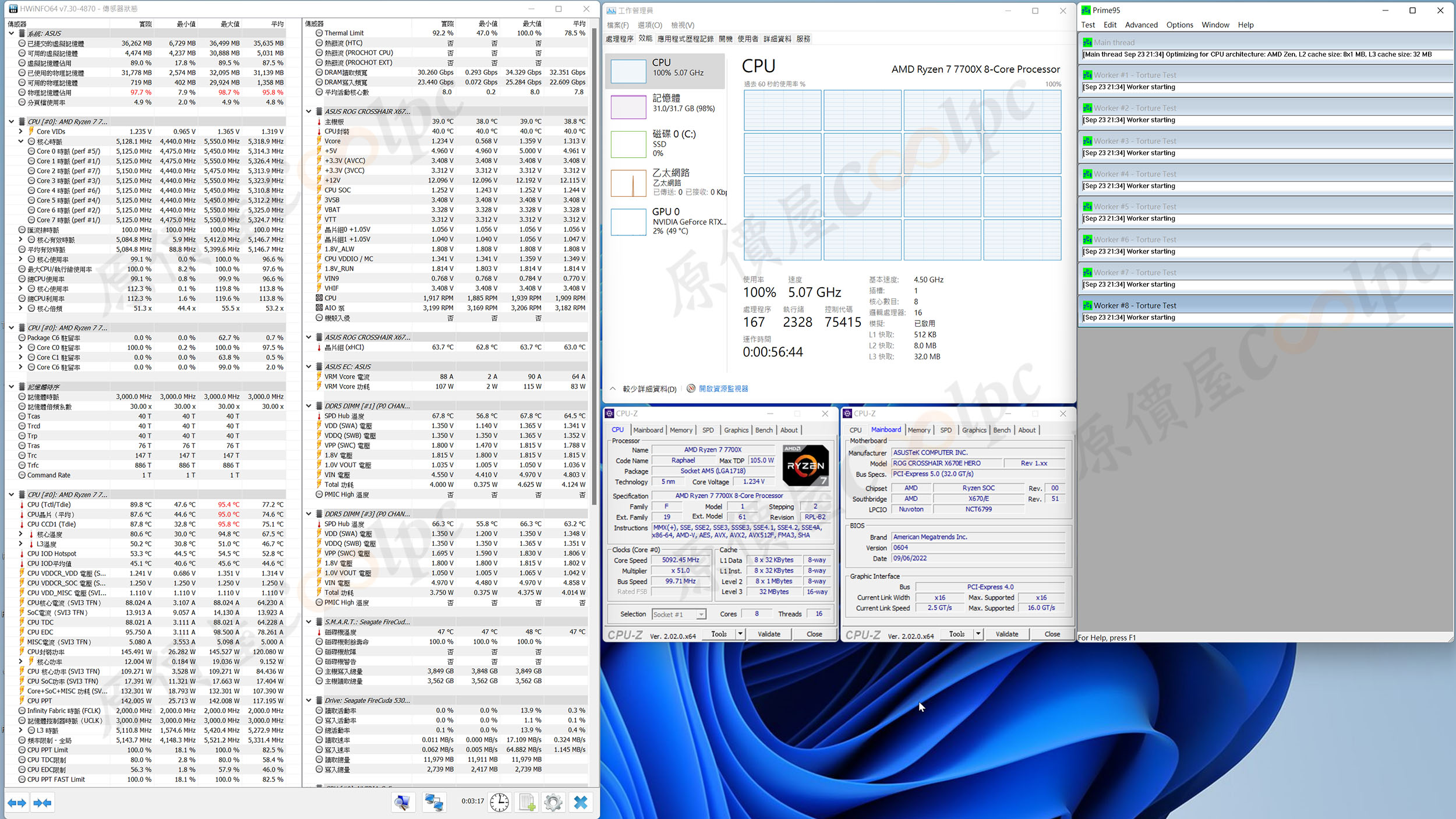
Task: Collapse the 系統: ASUS sensor group
Action: 12,33
